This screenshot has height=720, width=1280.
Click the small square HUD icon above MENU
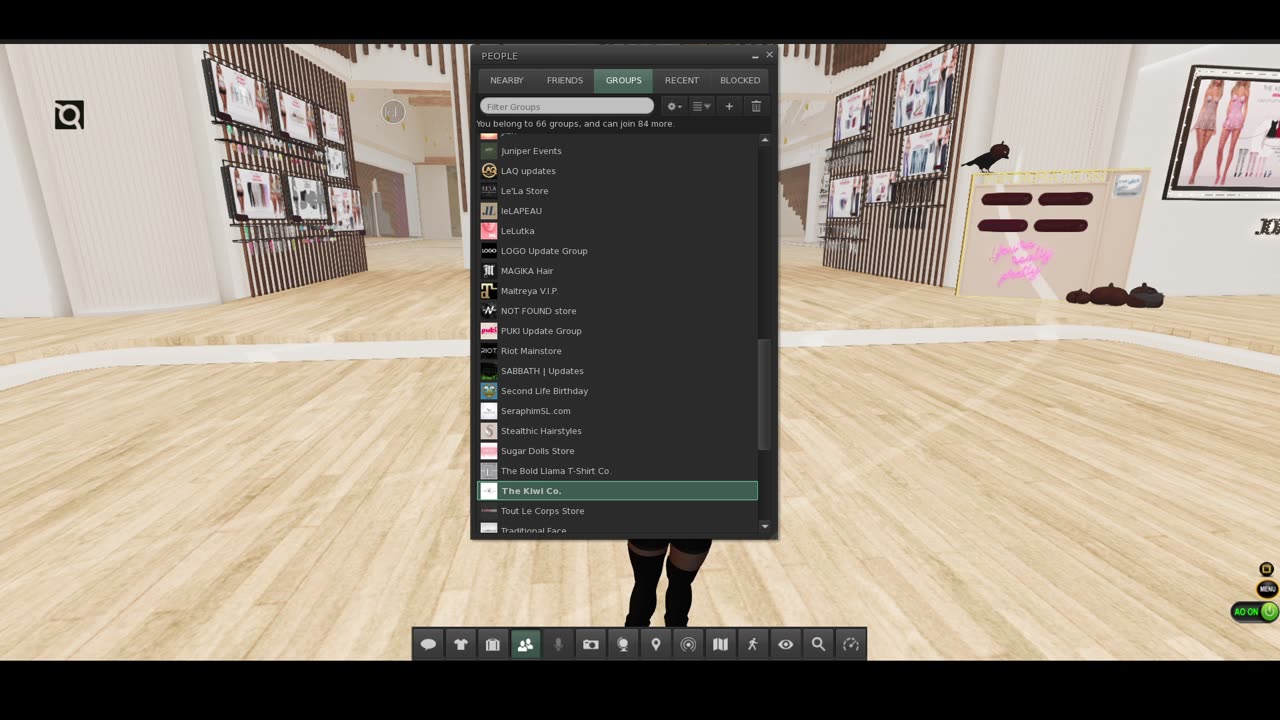(x=1266, y=569)
